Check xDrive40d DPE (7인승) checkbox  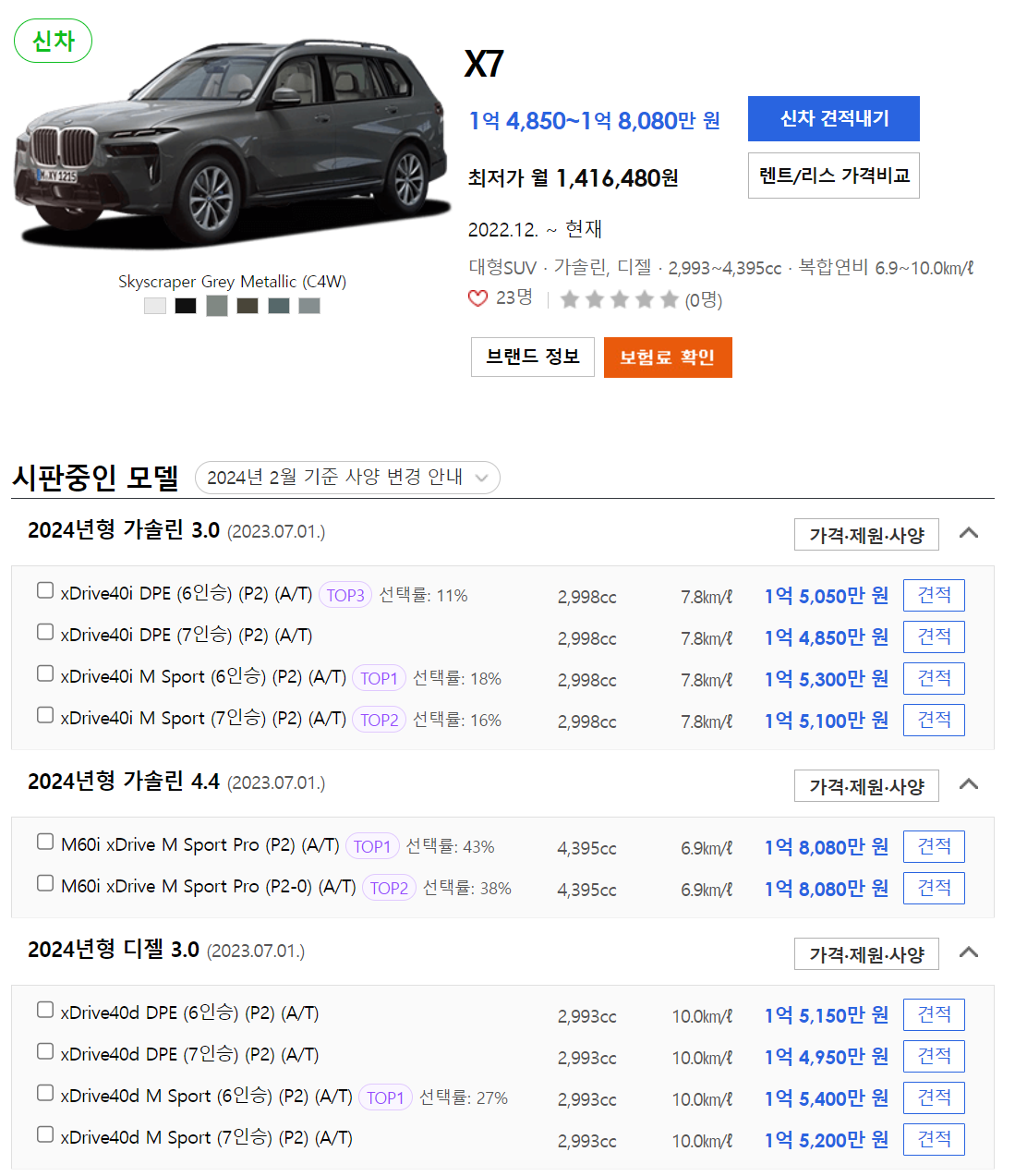(45, 1051)
